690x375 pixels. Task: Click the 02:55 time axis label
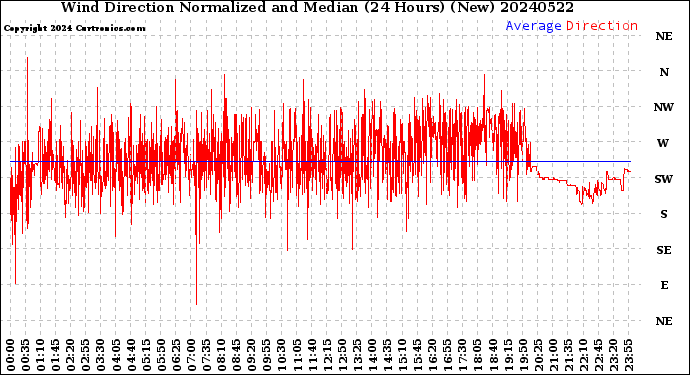86,355
